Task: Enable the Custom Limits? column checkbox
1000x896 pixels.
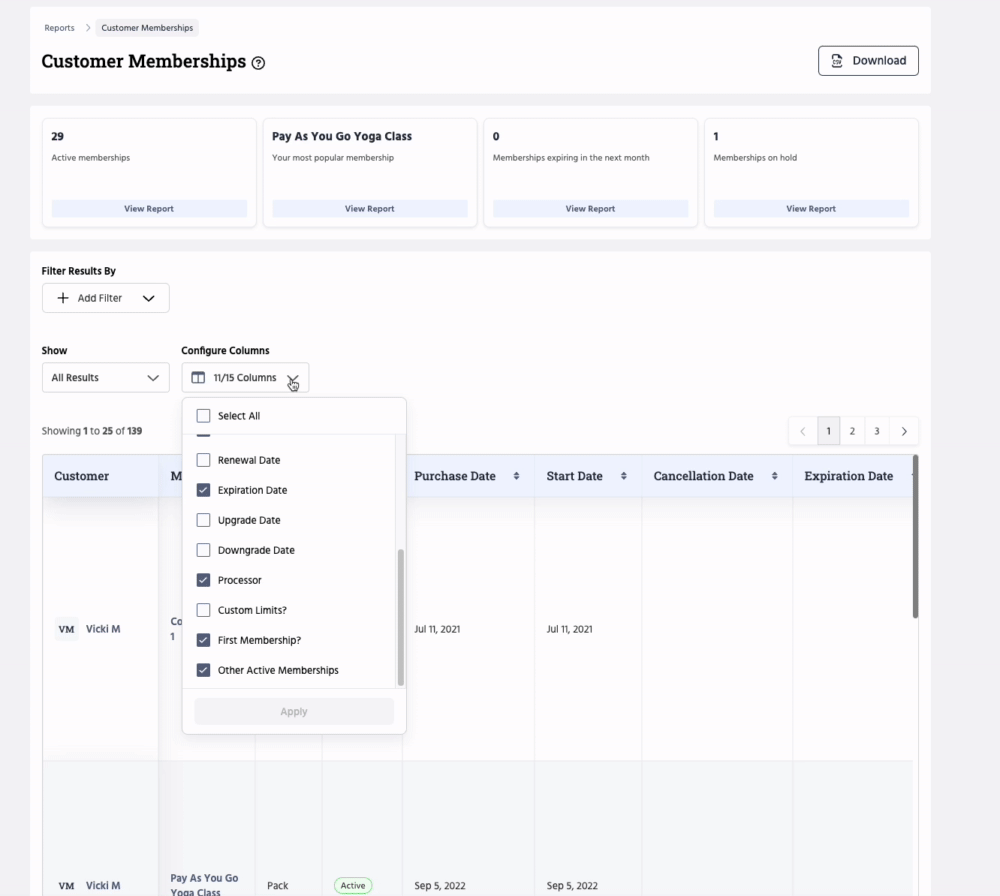Action: pos(204,610)
